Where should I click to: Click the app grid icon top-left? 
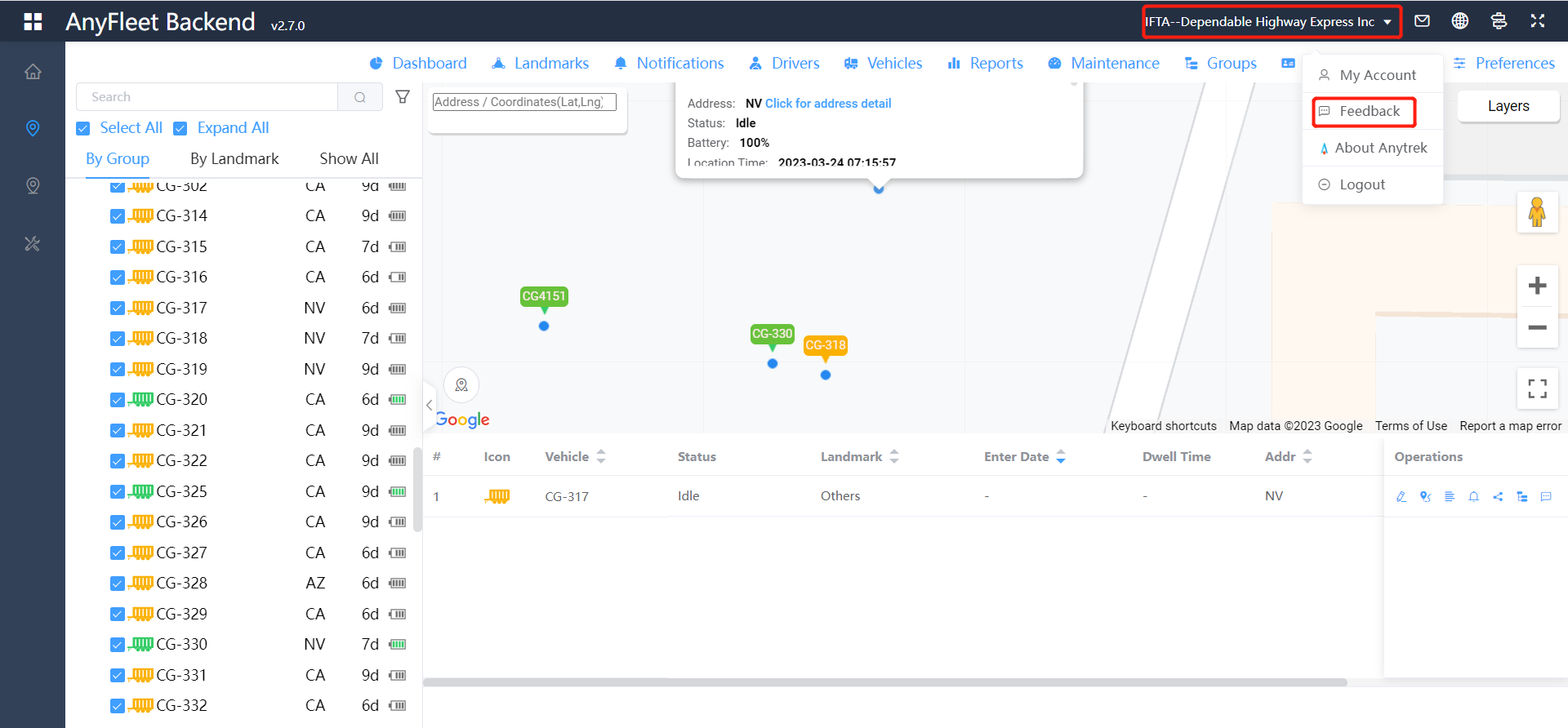point(33,21)
